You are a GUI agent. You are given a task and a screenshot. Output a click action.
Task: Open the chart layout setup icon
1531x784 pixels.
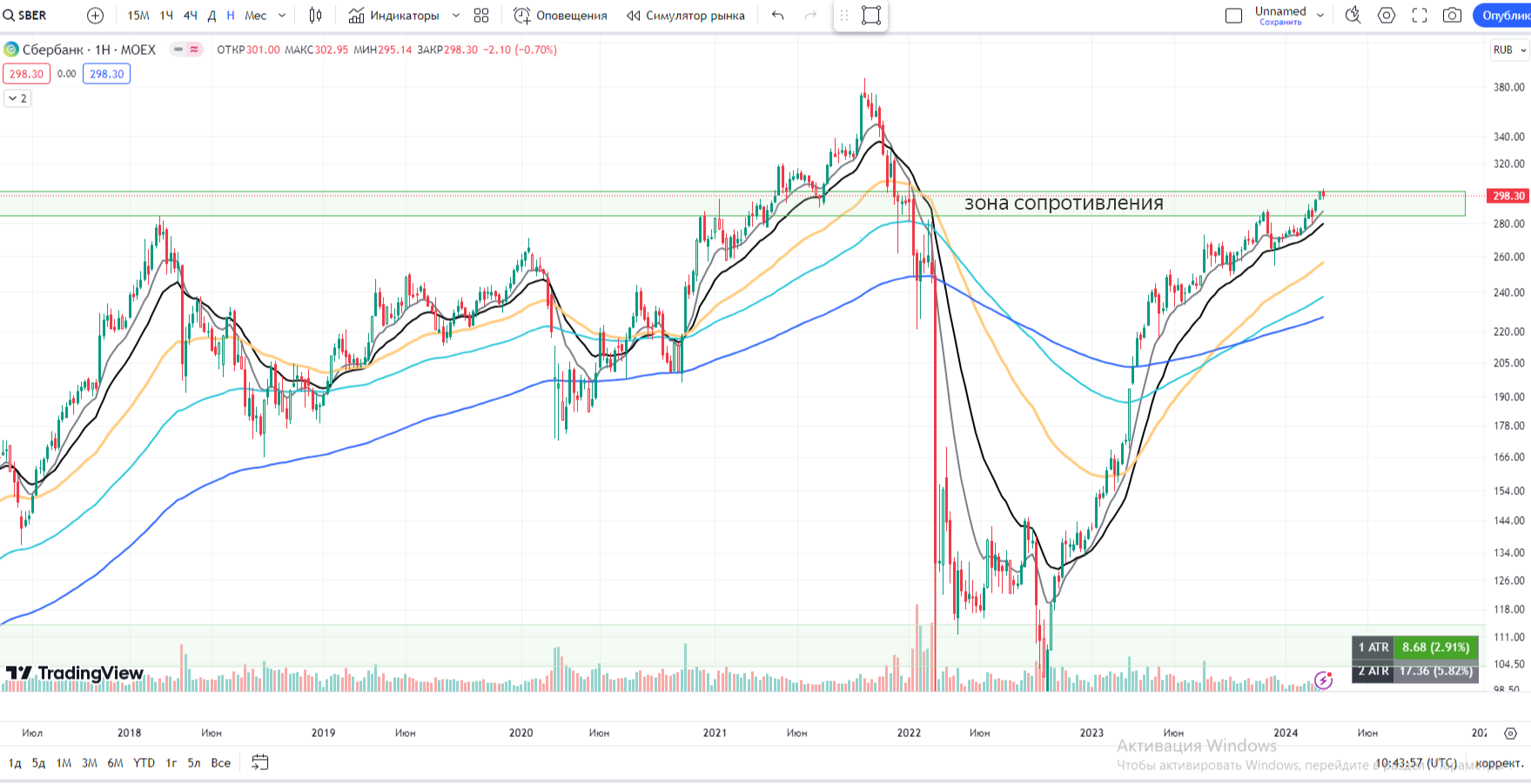(x=1233, y=16)
